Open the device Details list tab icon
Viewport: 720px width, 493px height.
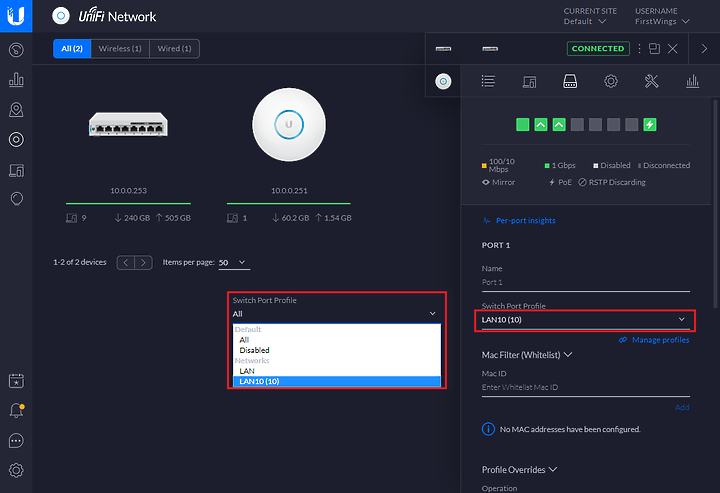pyautogui.click(x=488, y=81)
